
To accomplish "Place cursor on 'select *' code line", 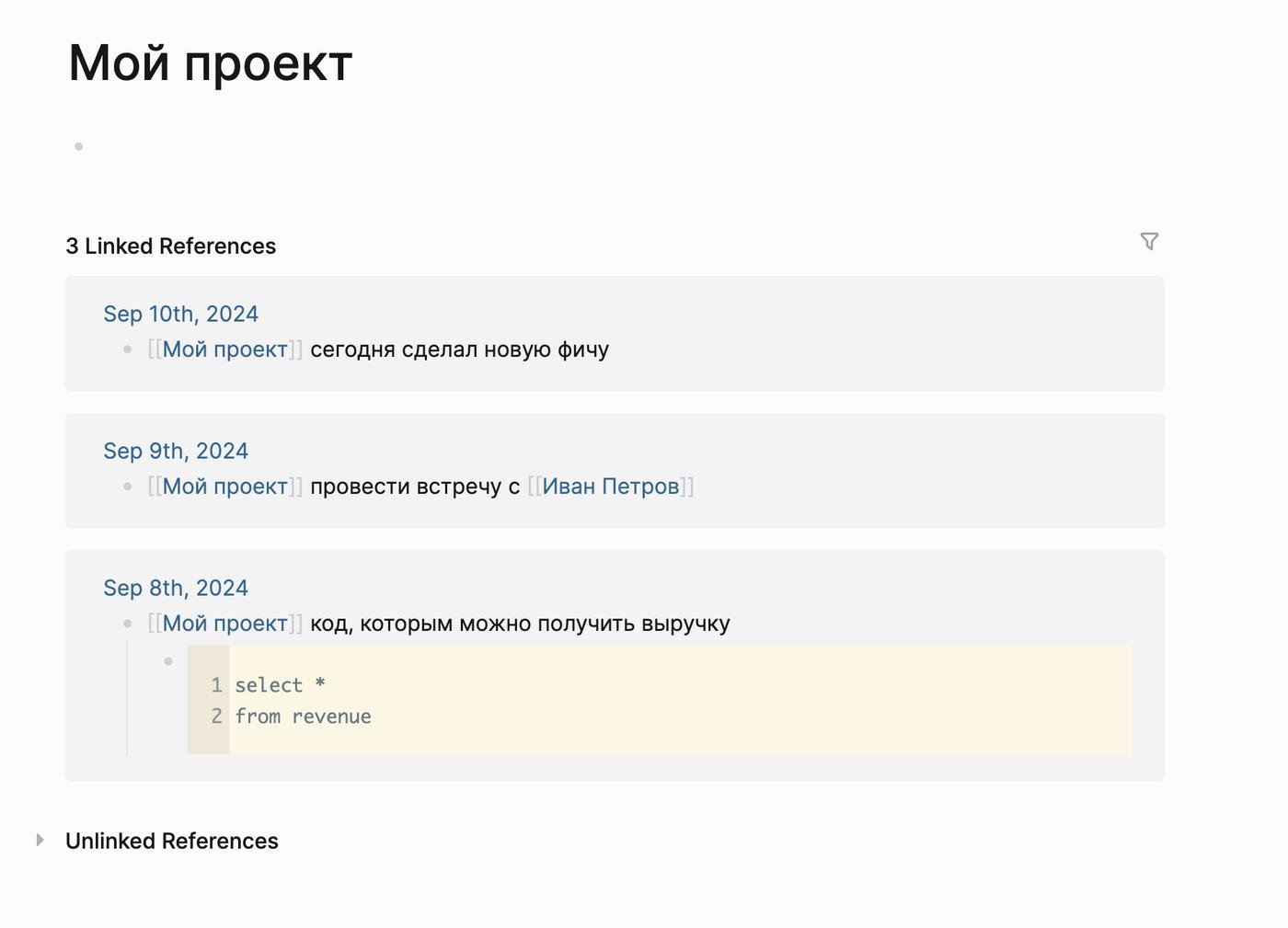I will point(280,685).
